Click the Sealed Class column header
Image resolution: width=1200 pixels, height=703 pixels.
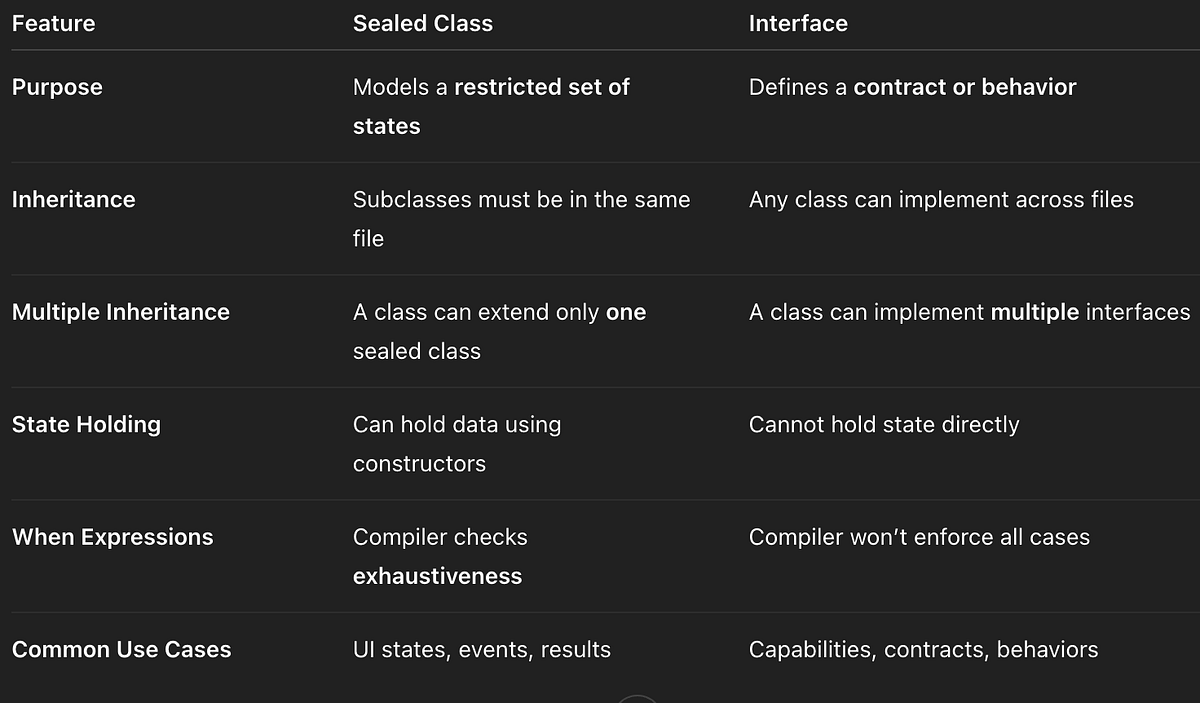coord(423,23)
